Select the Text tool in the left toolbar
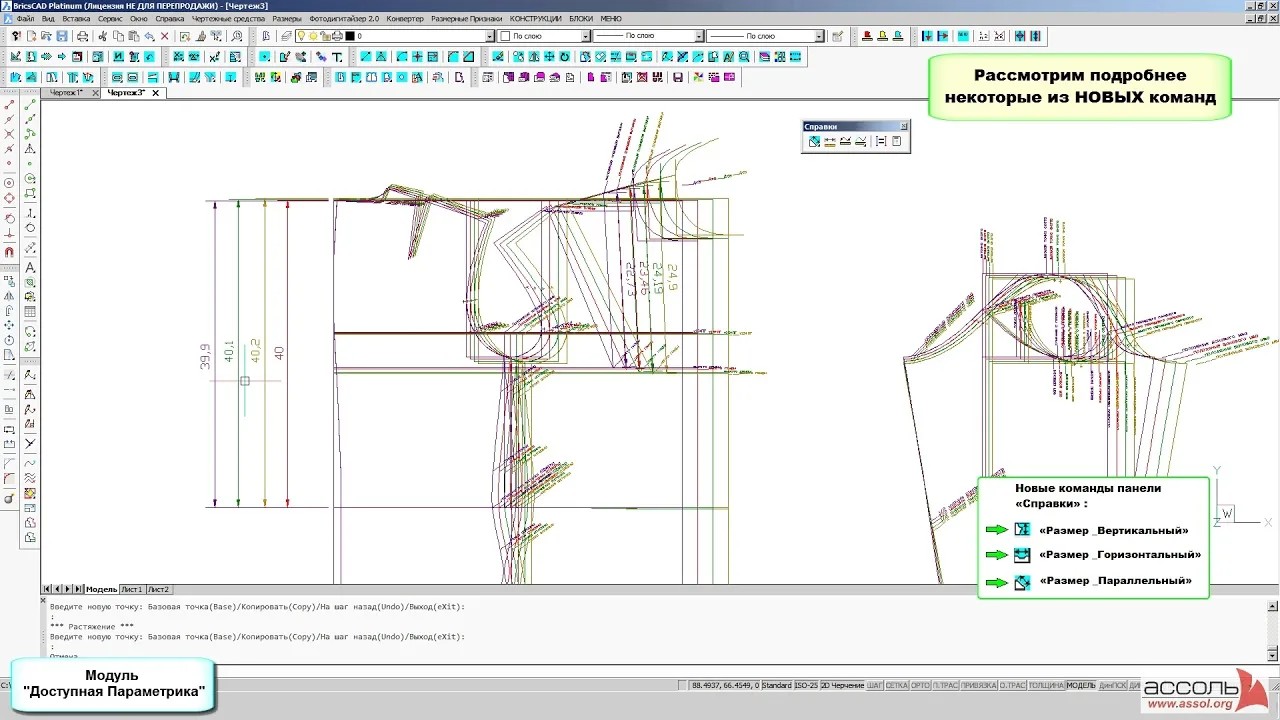 [x=30, y=267]
